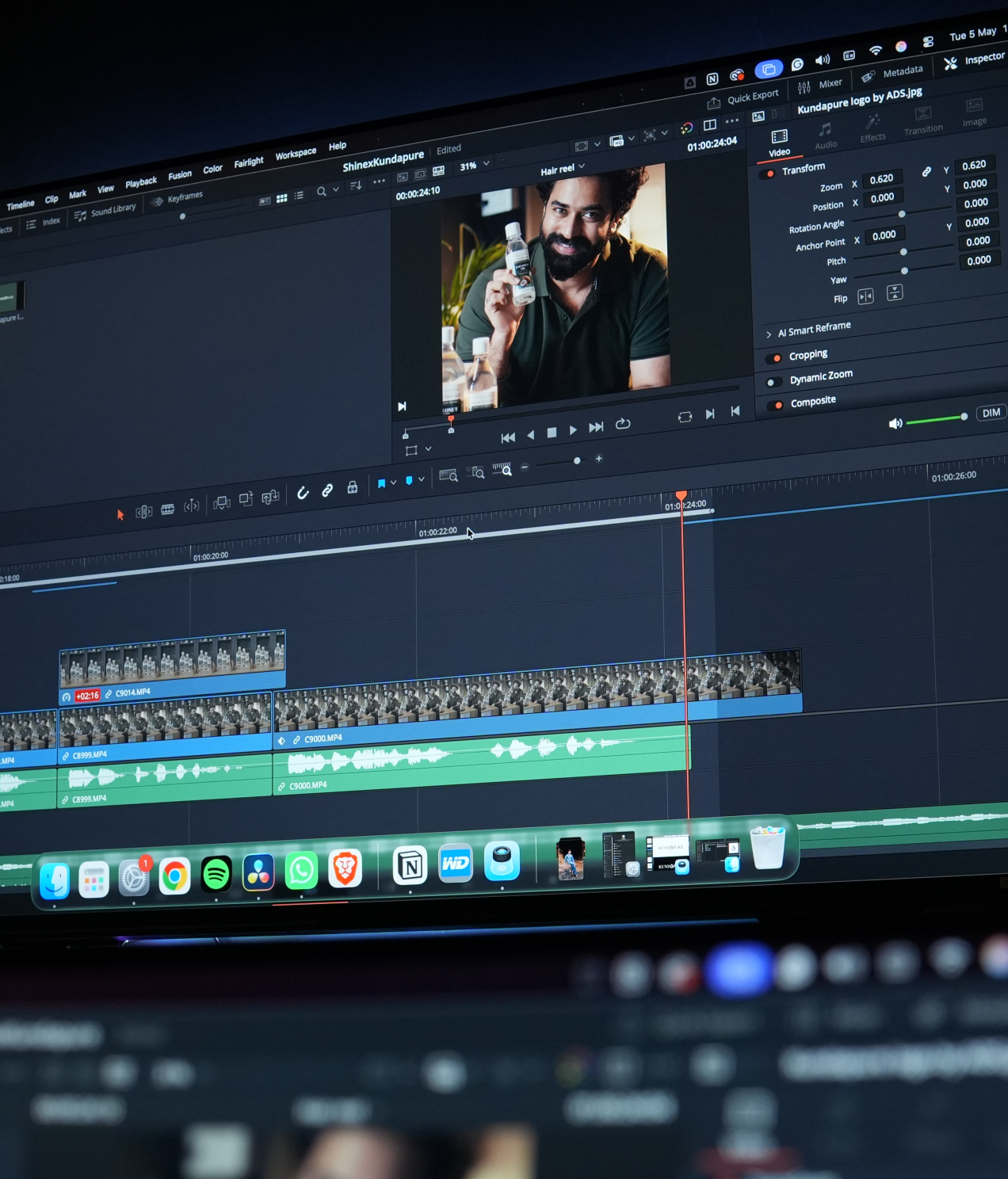
Task: Add a blue marker on timeline
Action: pos(409,480)
